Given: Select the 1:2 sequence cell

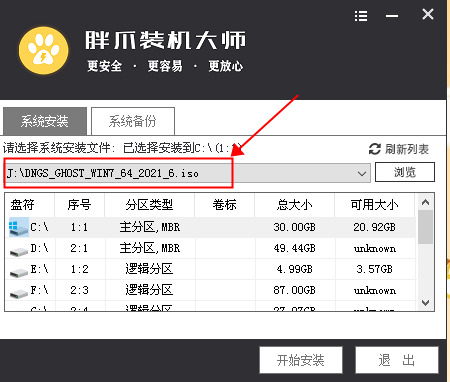Looking at the screenshot, I should coord(79,269).
